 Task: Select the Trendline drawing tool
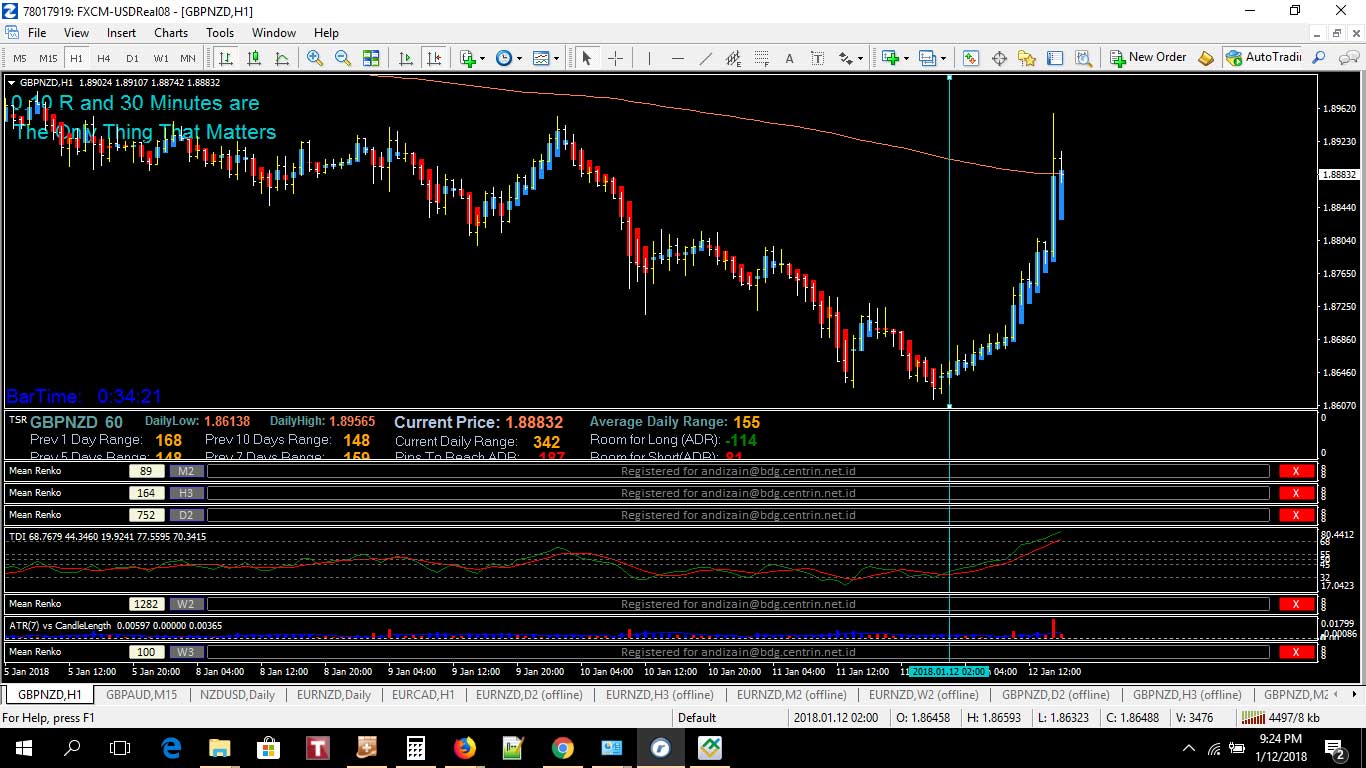point(706,58)
